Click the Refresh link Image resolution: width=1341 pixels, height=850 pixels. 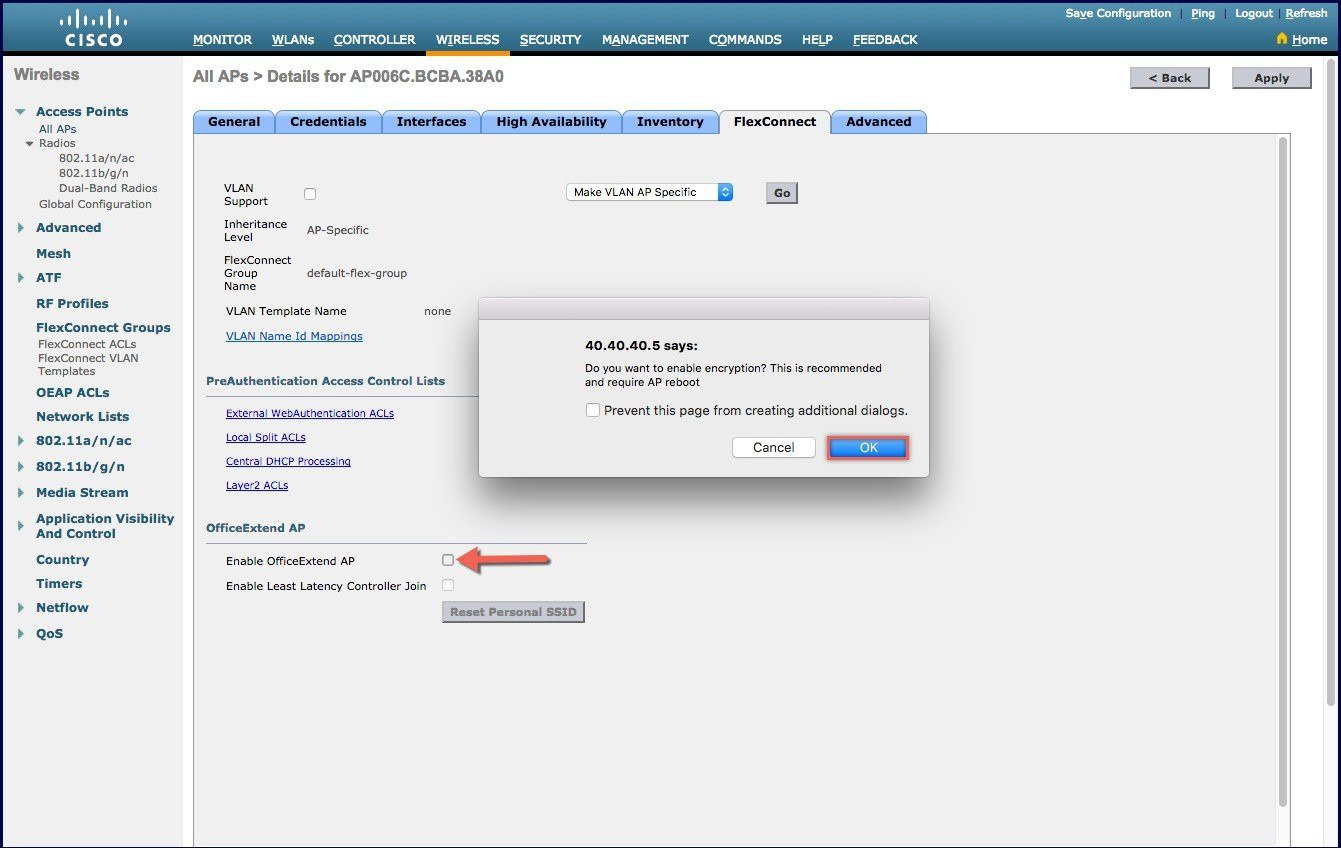tap(1307, 13)
